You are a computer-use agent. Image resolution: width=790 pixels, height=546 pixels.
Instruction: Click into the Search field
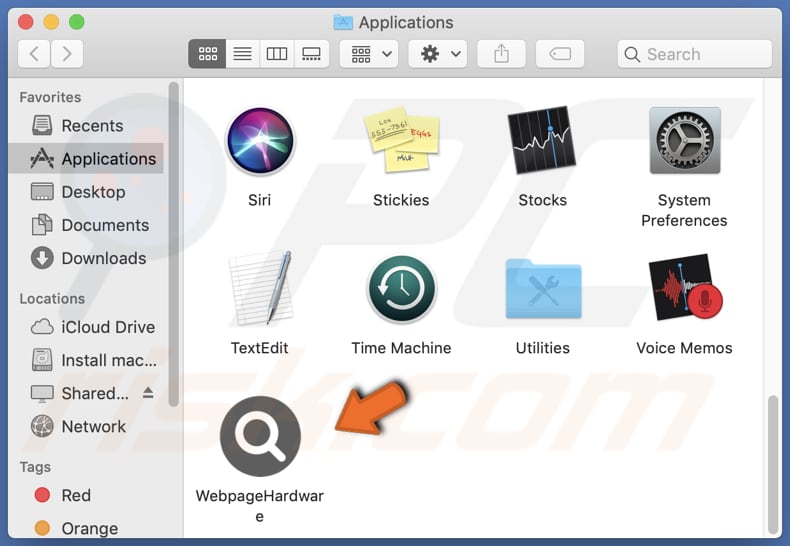[x=694, y=54]
